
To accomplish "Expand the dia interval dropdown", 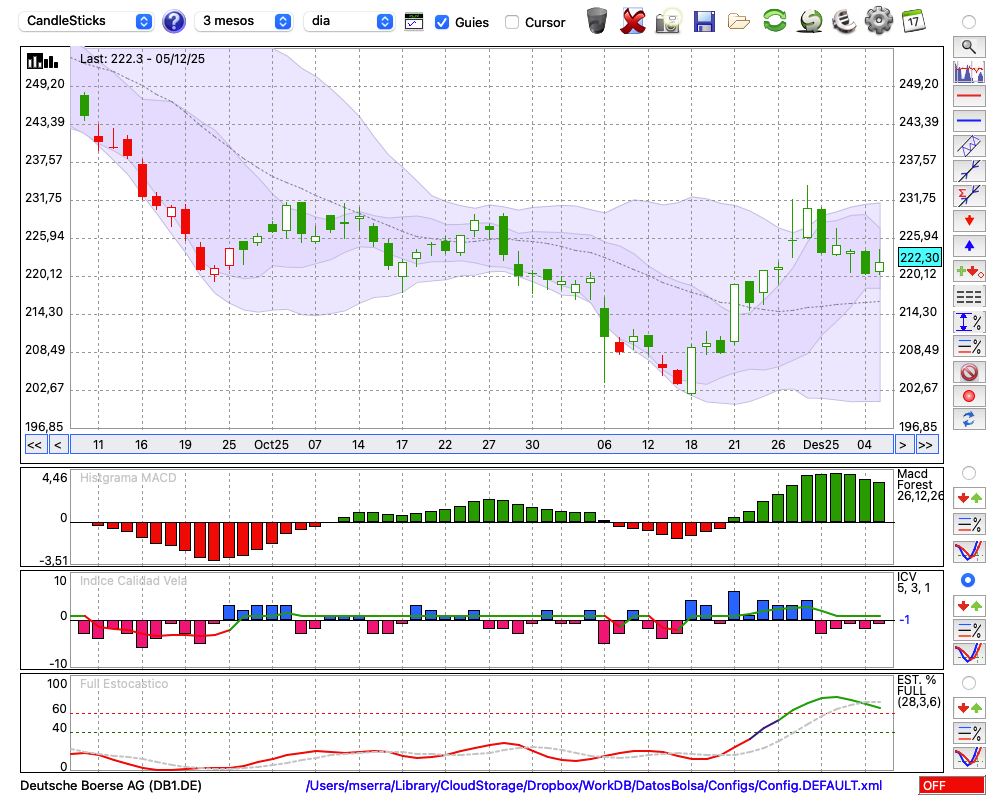I will tap(350, 21).
